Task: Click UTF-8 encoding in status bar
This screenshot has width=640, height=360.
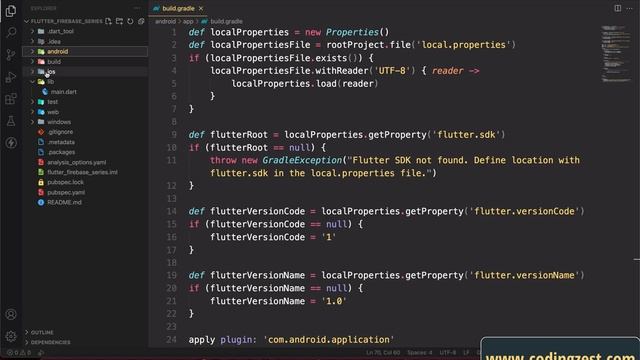Action: coord(448,353)
